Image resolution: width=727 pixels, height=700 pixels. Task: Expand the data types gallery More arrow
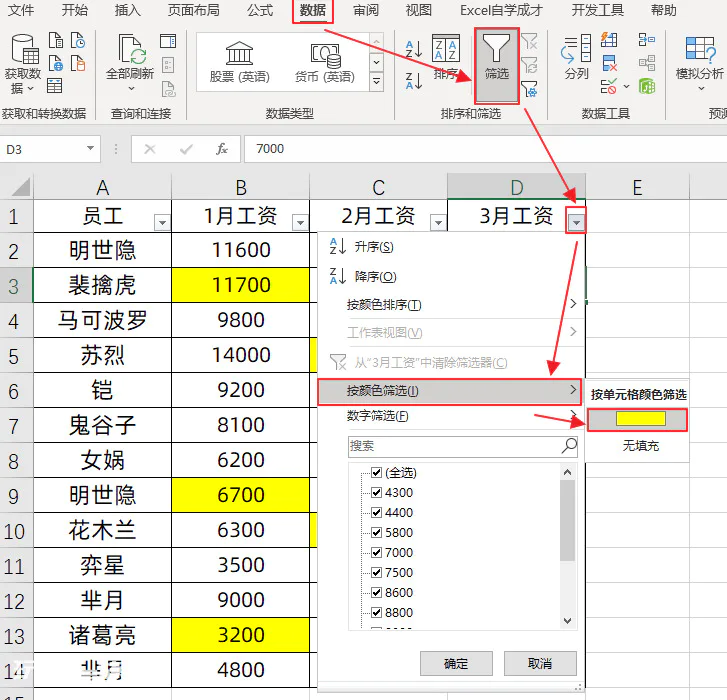click(x=376, y=82)
